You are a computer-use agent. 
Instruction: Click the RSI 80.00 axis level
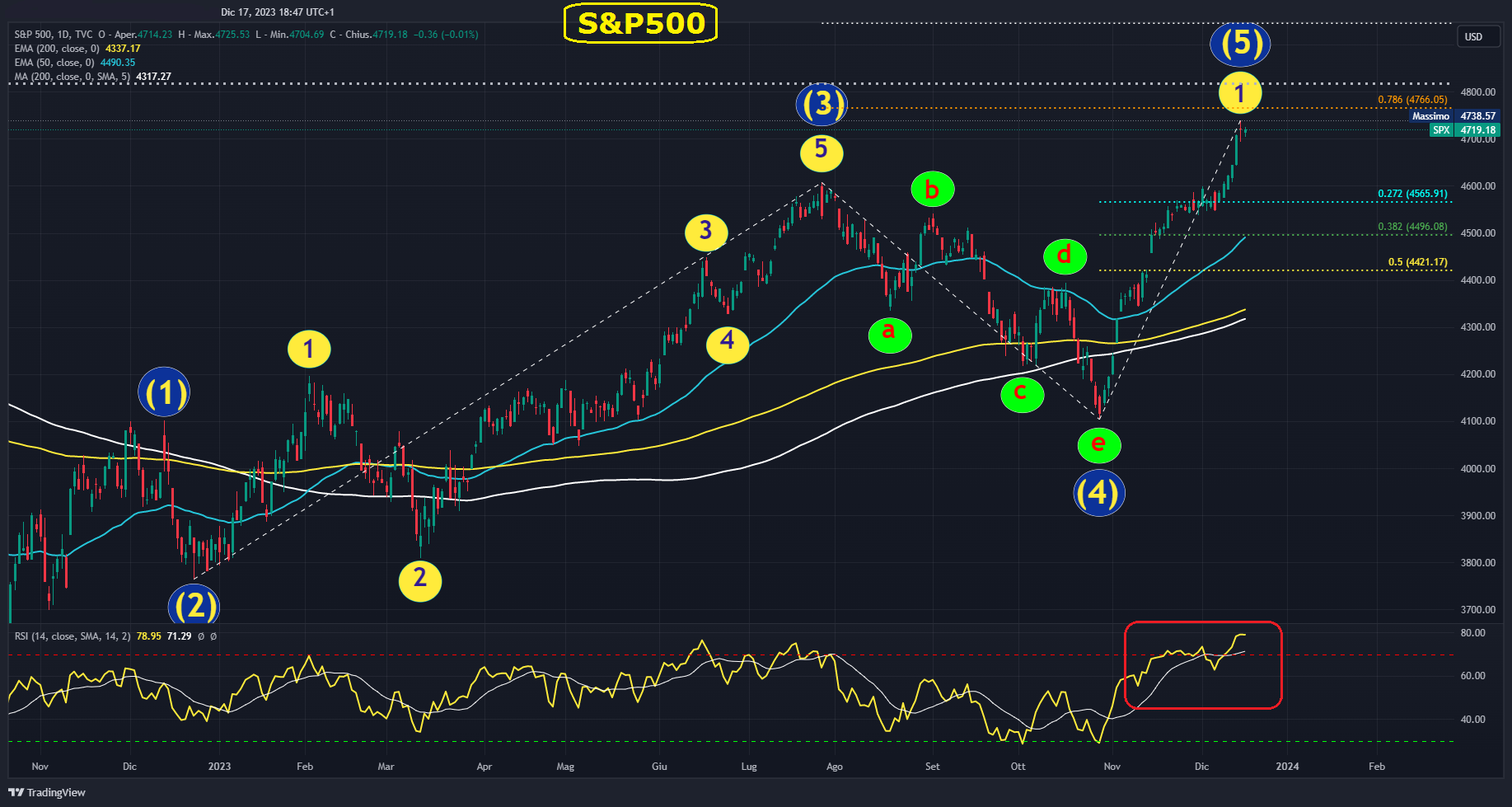(1473, 633)
